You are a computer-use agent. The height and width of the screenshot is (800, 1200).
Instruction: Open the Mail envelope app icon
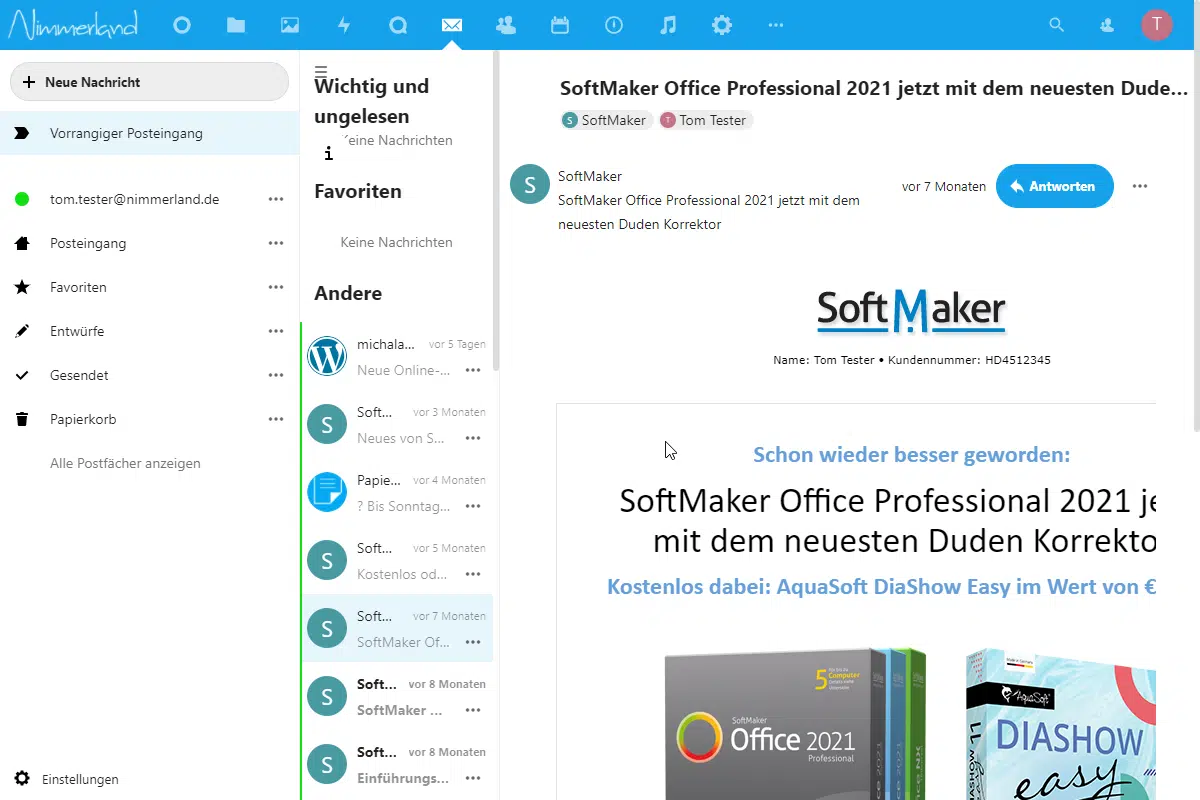tap(452, 25)
